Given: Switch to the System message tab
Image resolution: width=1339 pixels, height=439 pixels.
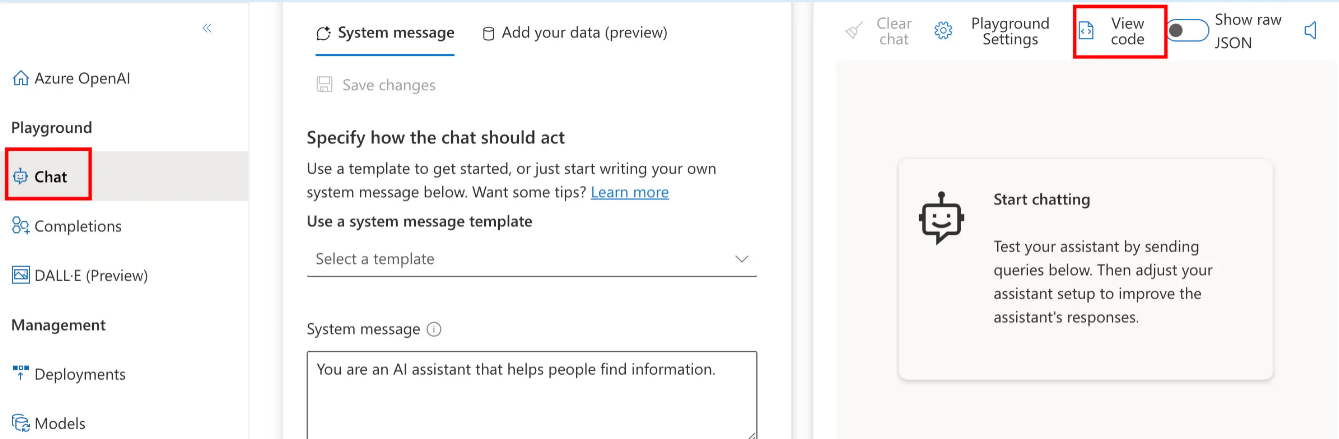Looking at the screenshot, I should click(x=385, y=33).
